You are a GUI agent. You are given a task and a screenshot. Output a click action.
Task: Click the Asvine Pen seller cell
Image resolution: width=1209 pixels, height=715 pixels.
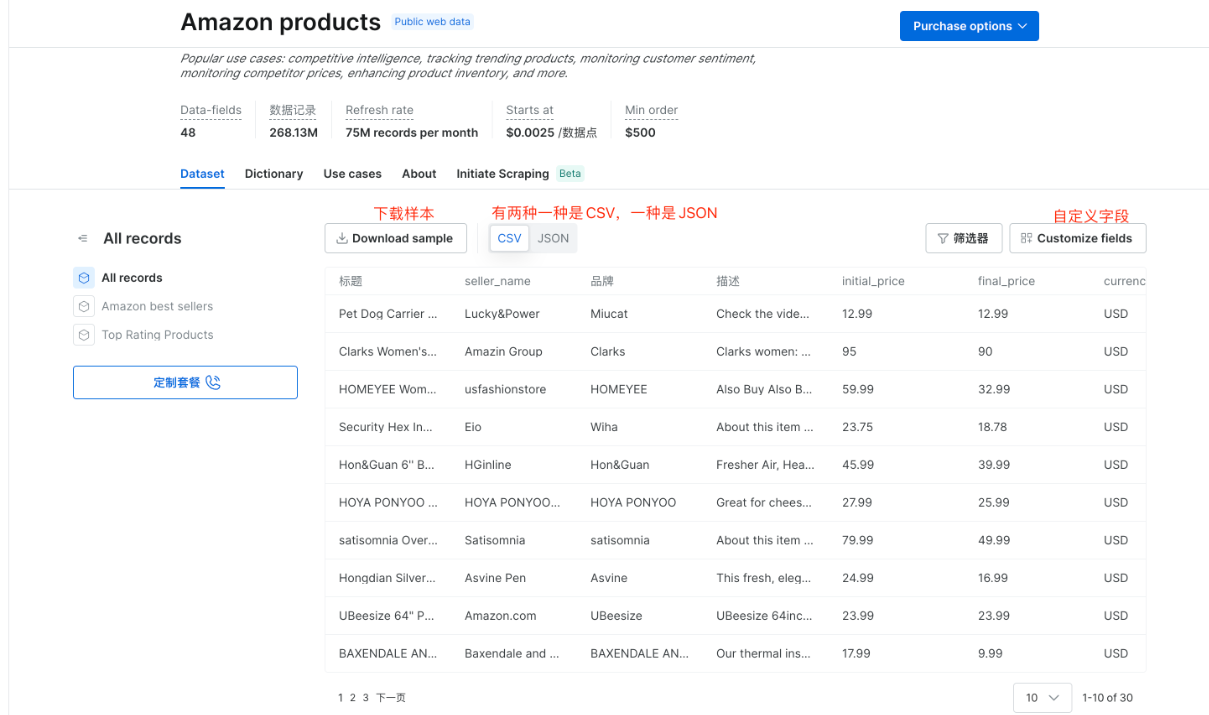point(495,578)
